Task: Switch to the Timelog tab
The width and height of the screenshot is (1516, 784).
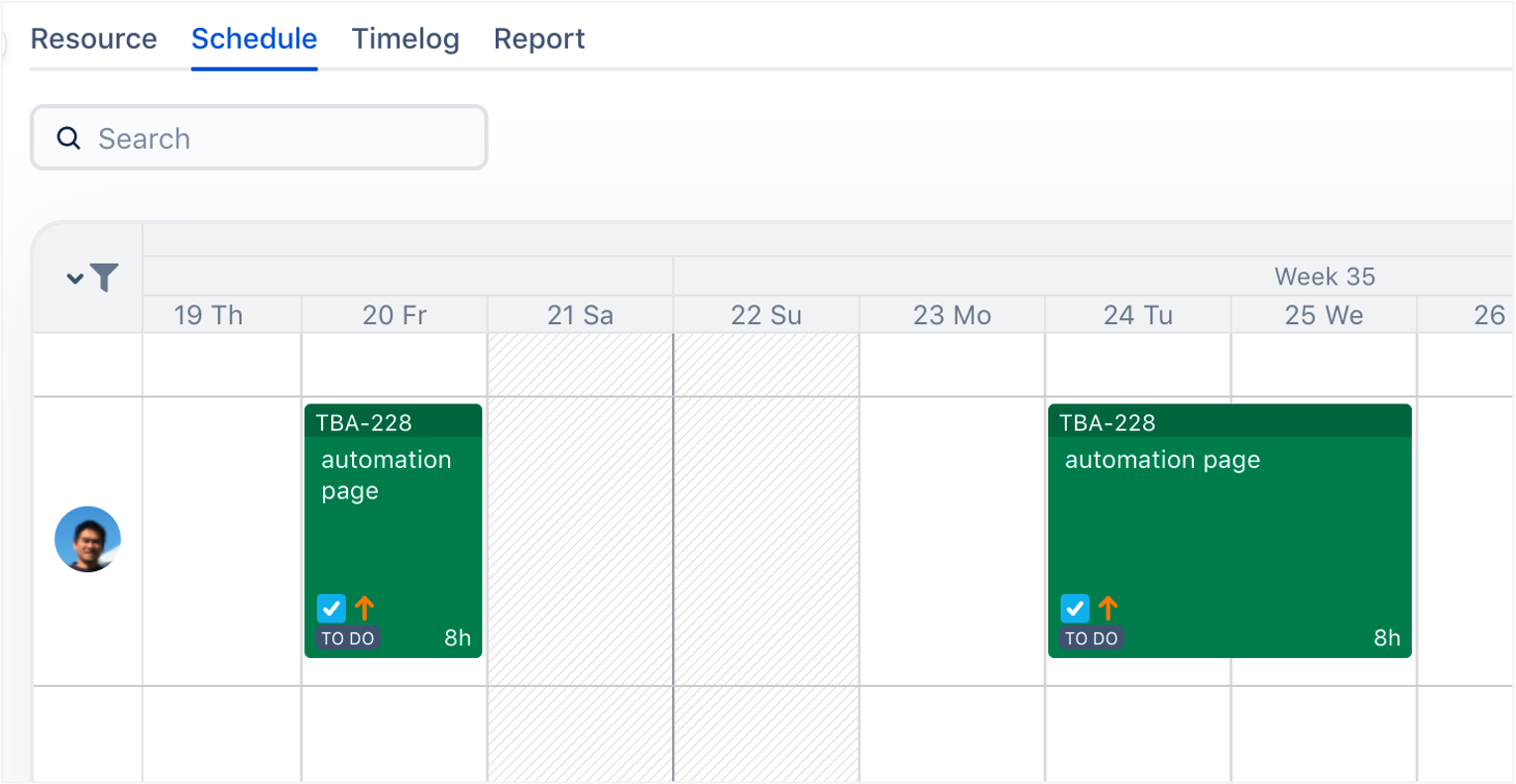Action: 406,39
